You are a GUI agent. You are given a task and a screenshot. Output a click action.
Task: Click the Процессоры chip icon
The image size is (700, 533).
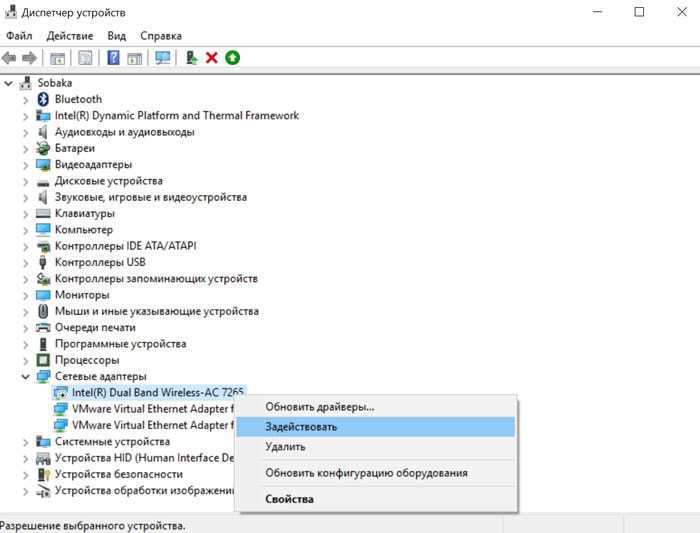pyautogui.click(x=43, y=360)
